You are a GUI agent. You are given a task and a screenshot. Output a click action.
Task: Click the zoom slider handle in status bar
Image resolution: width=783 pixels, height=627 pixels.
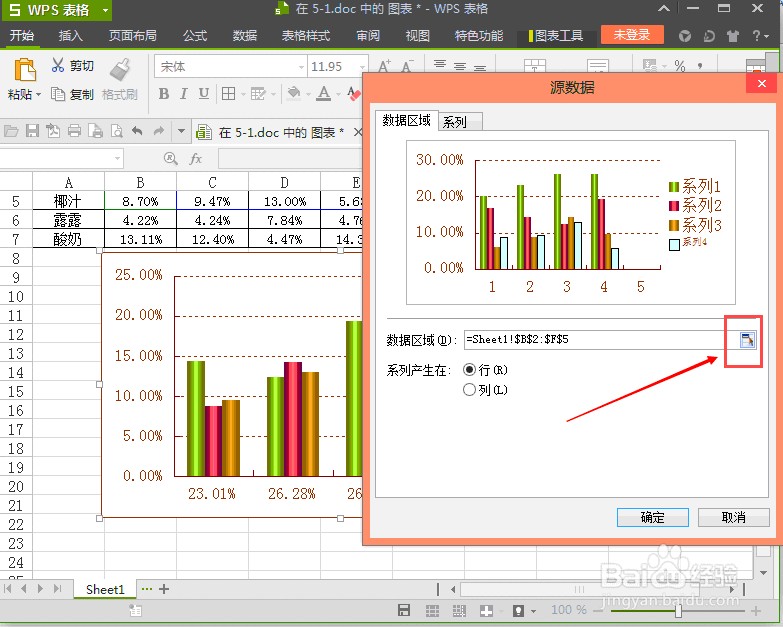click(x=678, y=611)
